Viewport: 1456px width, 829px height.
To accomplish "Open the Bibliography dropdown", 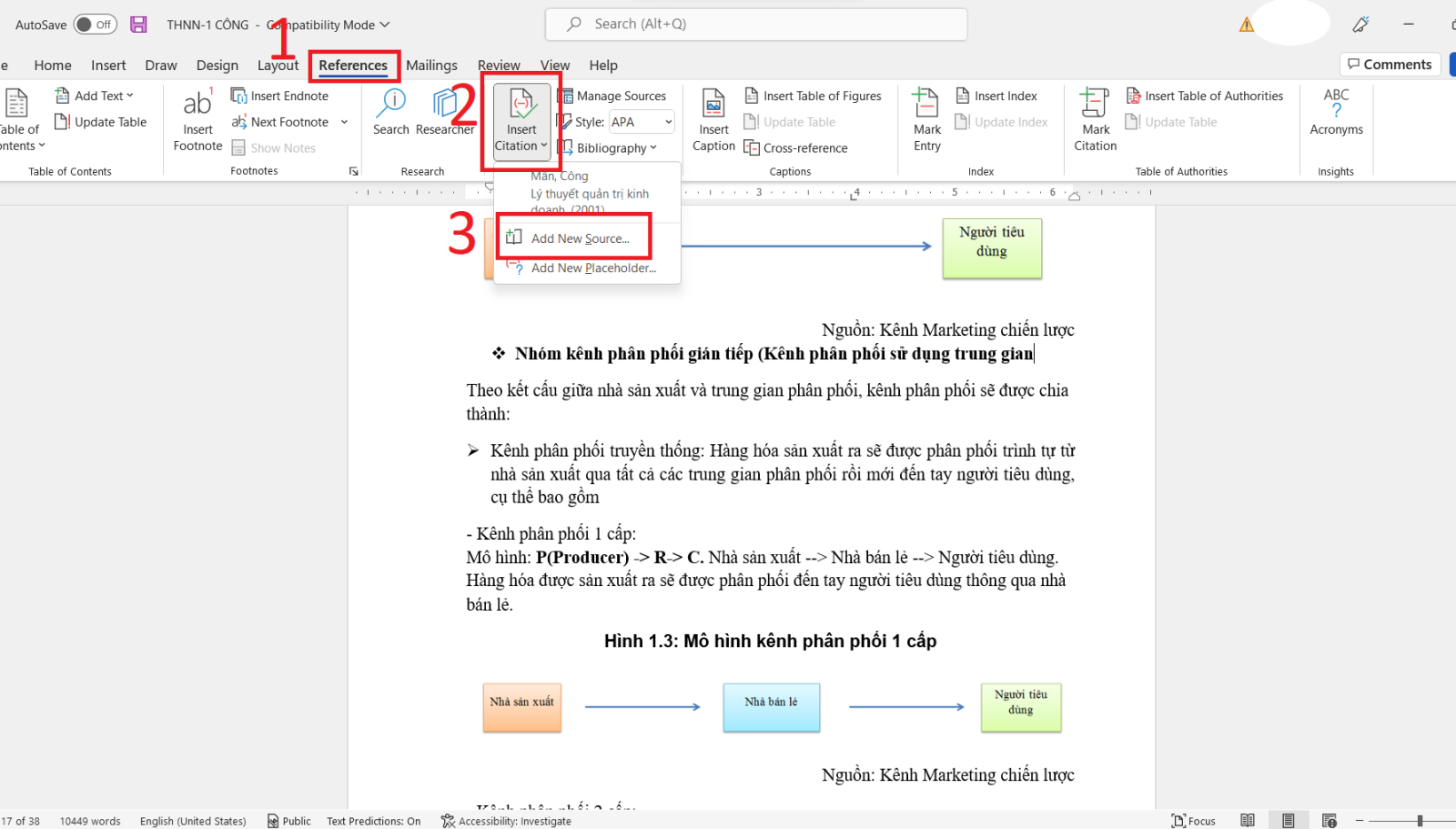I will point(611,147).
